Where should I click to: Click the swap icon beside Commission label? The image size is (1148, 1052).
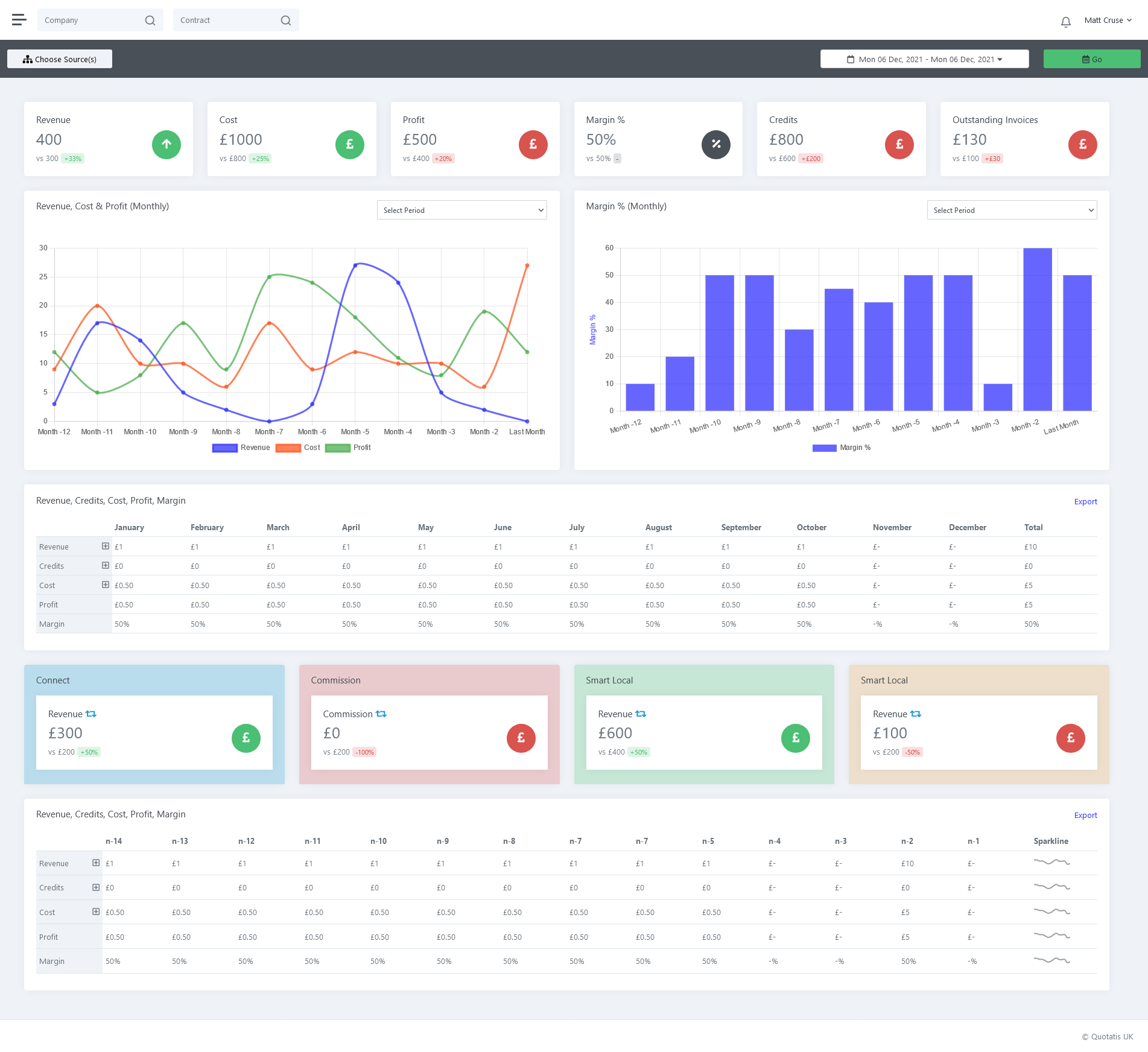pos(381,714)
